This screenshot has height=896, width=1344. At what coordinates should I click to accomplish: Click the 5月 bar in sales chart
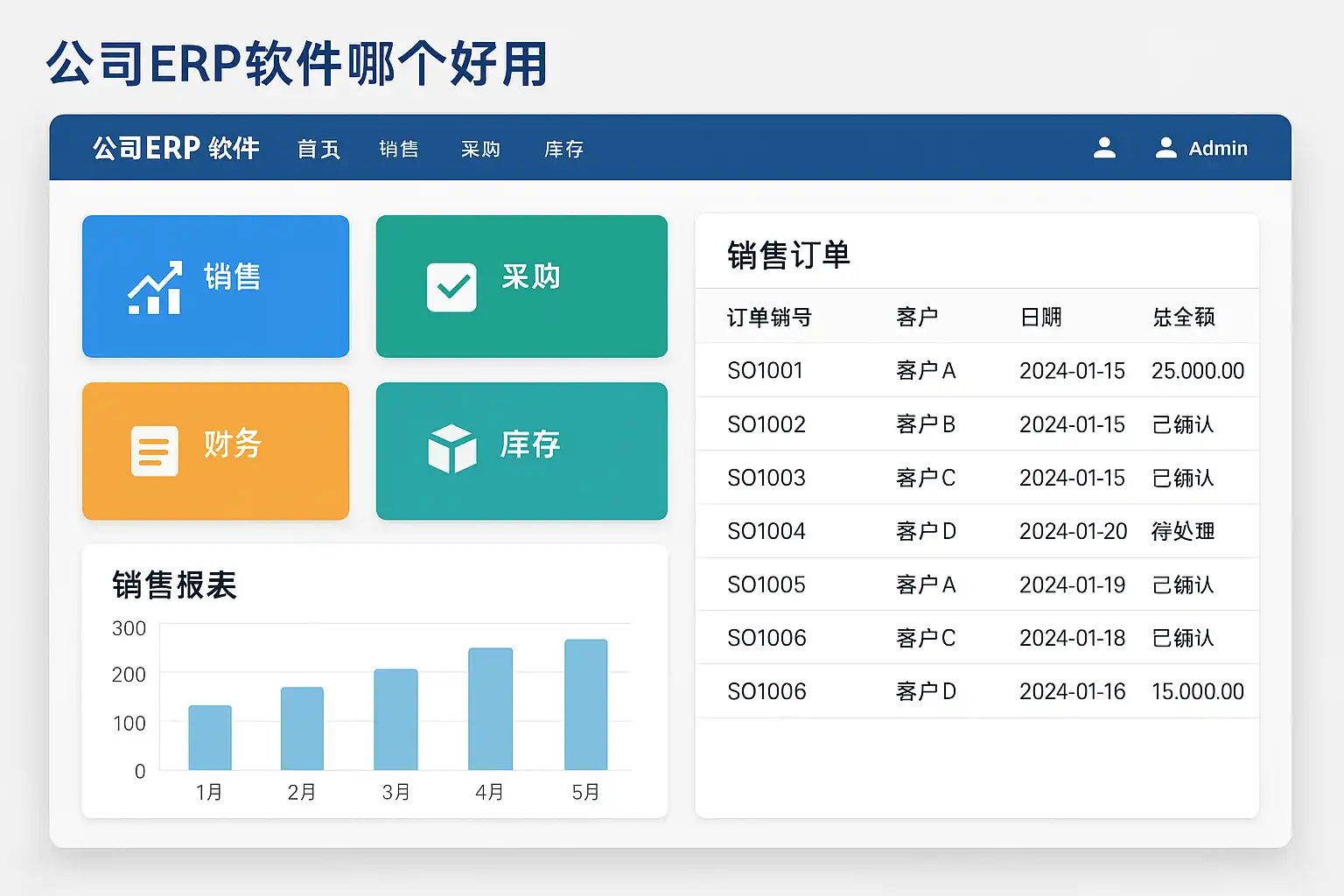coord(585,704)
